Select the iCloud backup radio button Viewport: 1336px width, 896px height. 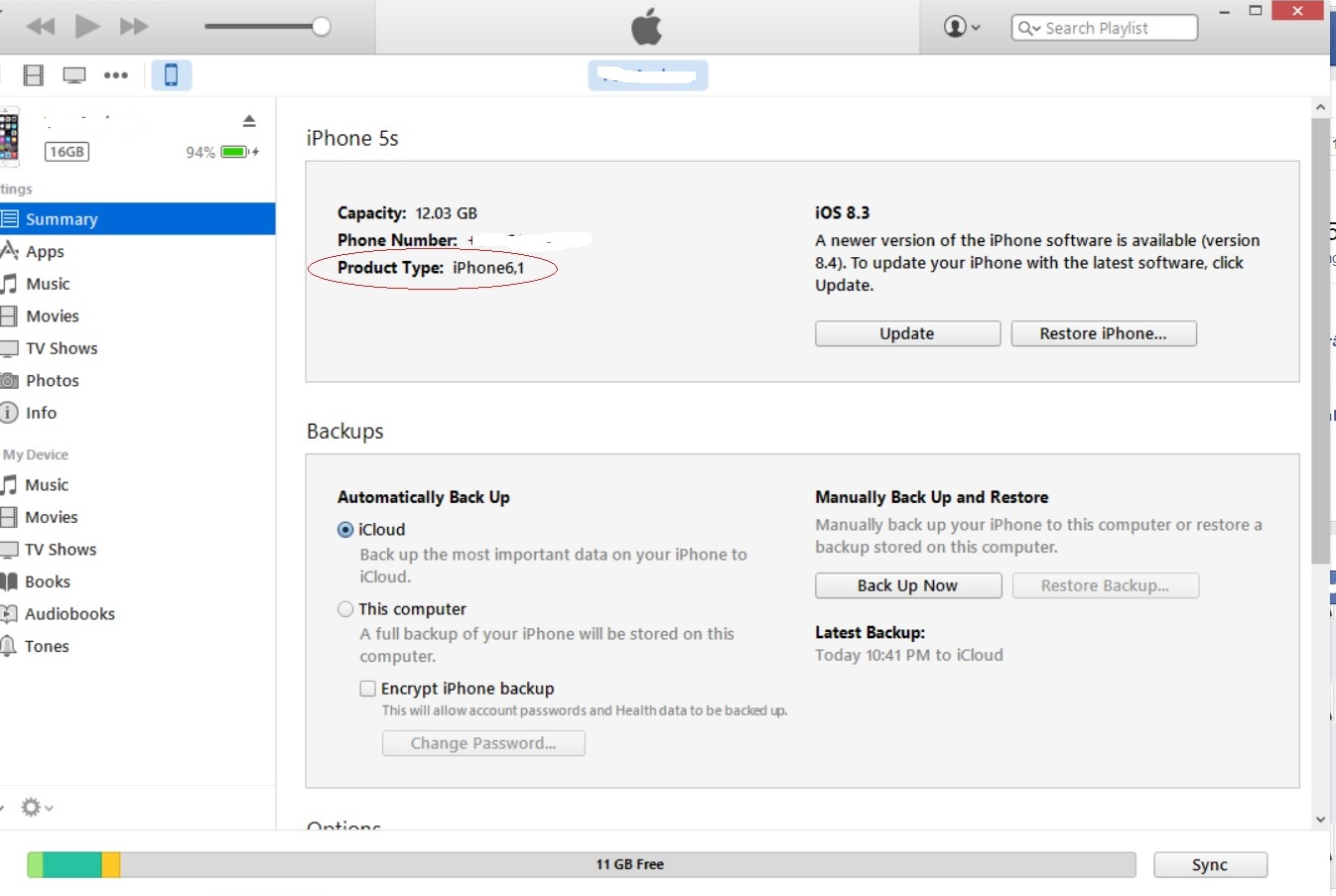coord(345,530)
